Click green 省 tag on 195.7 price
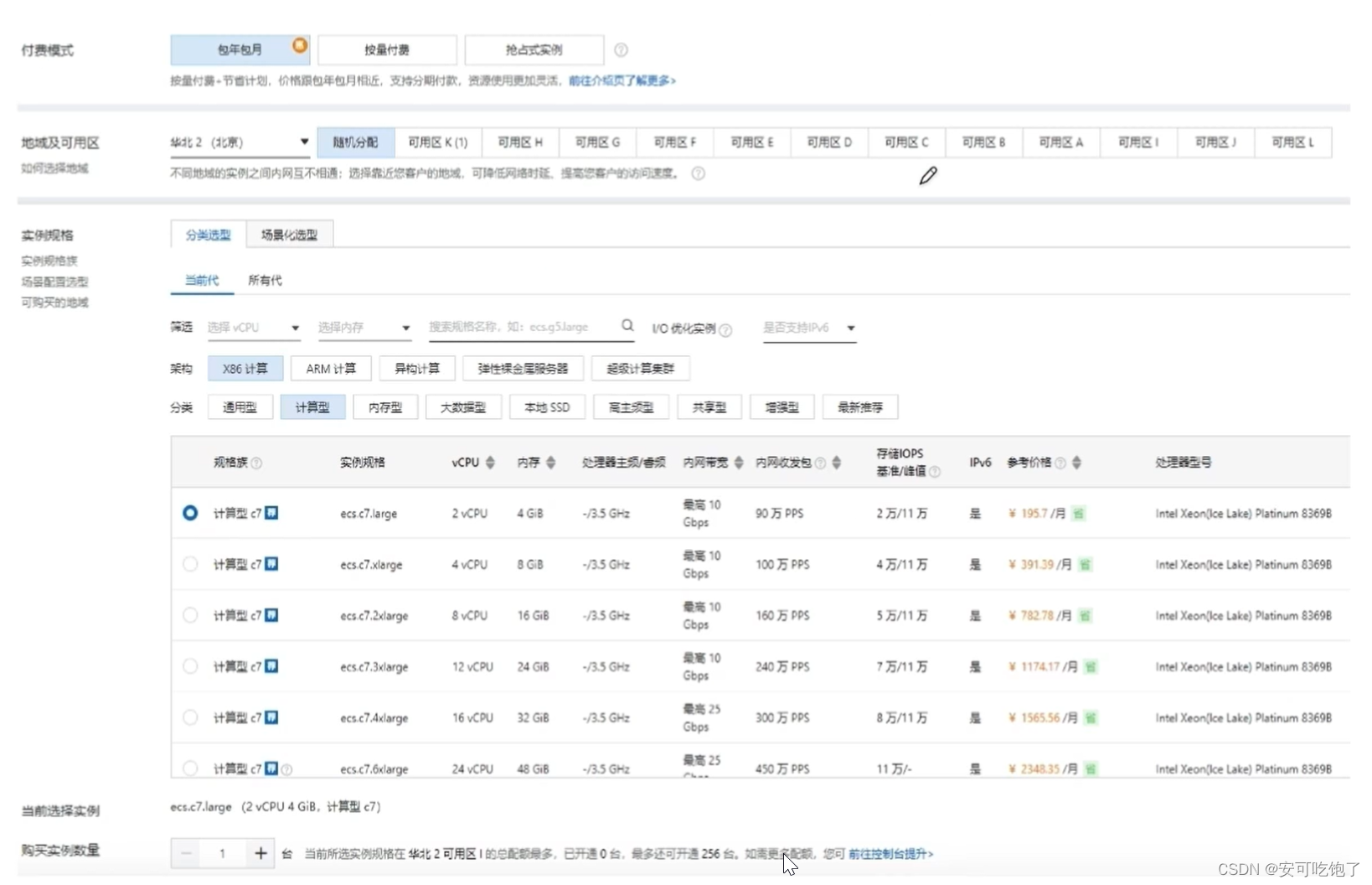 [x=1079, y=514]
